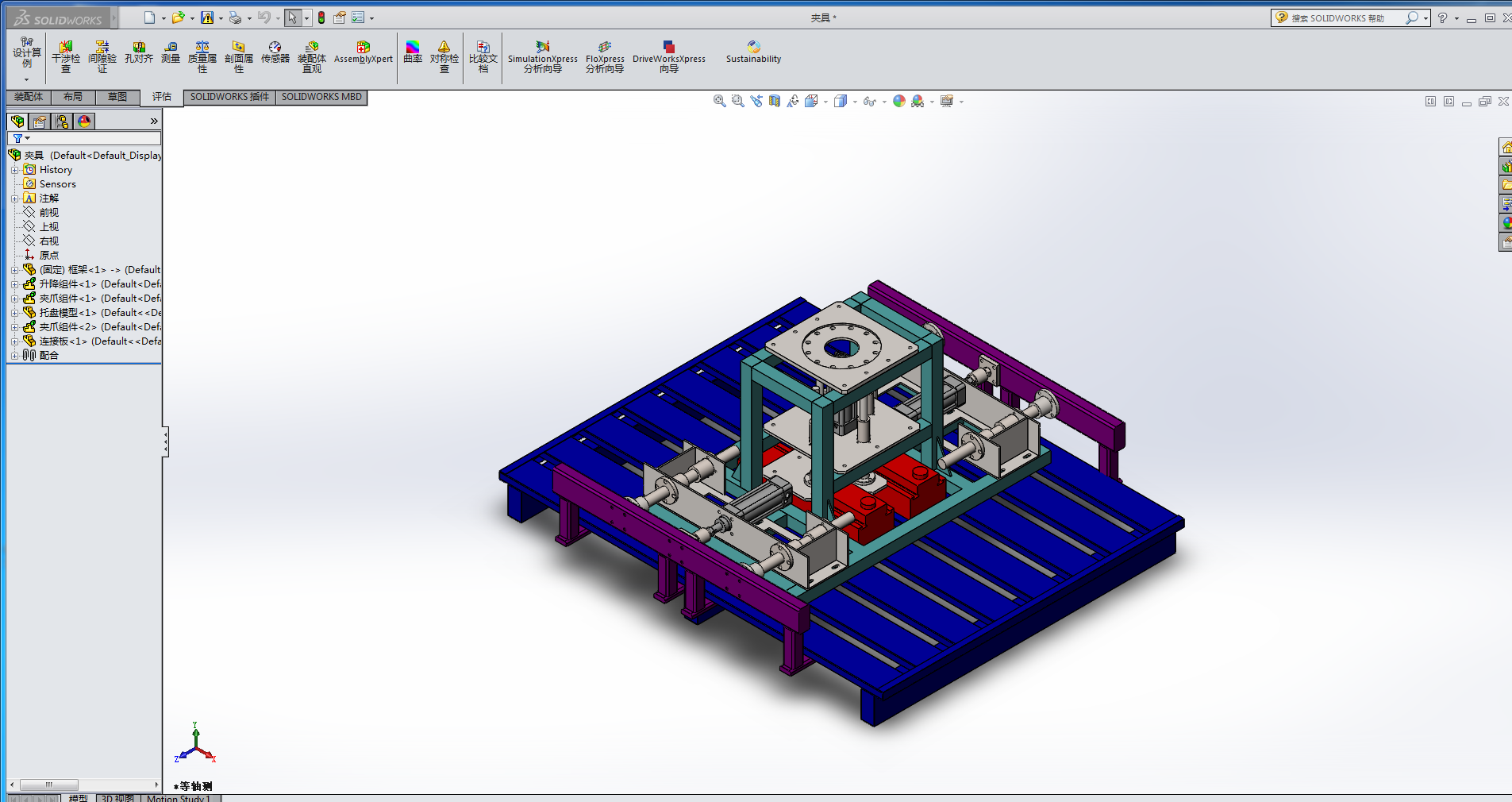Click the Print icon
This screenshot has height=802, width=1512.
pos(235,17)
